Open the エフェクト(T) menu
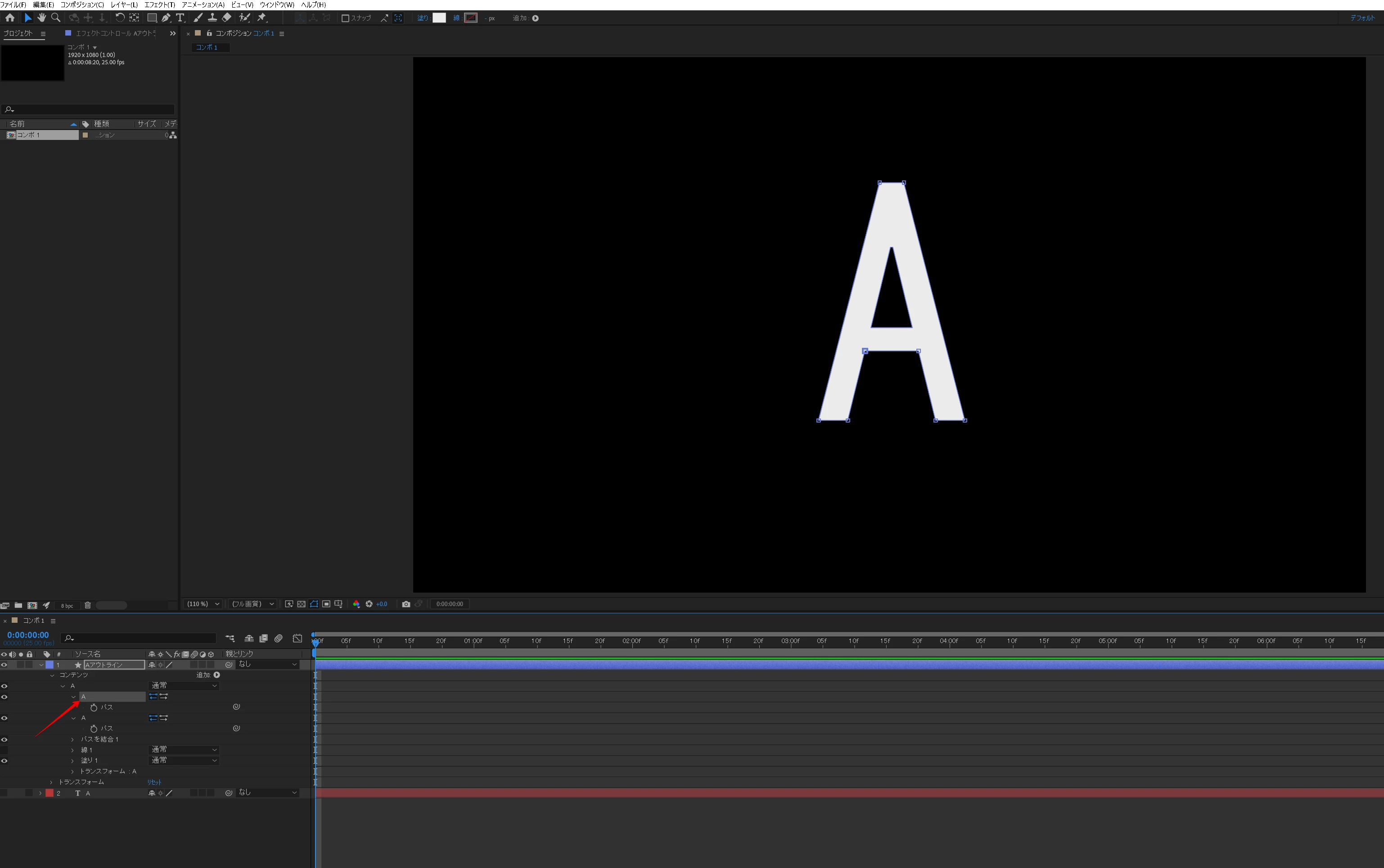1384x868 pixels. pyautogui.click(x=159, y=4)
